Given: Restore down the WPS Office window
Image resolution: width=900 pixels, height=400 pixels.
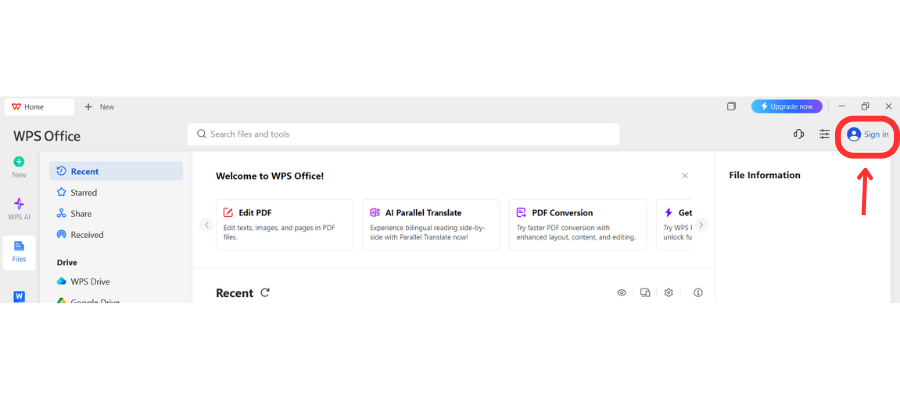Looking at the screenshot, I should point(865,106).
